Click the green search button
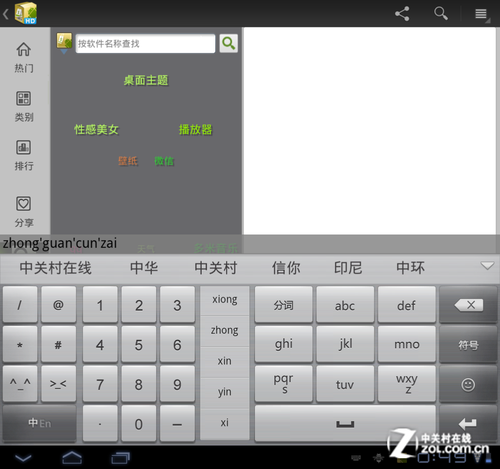The width and height of the screenshot is (500, 469). click(x=229, y=43)
